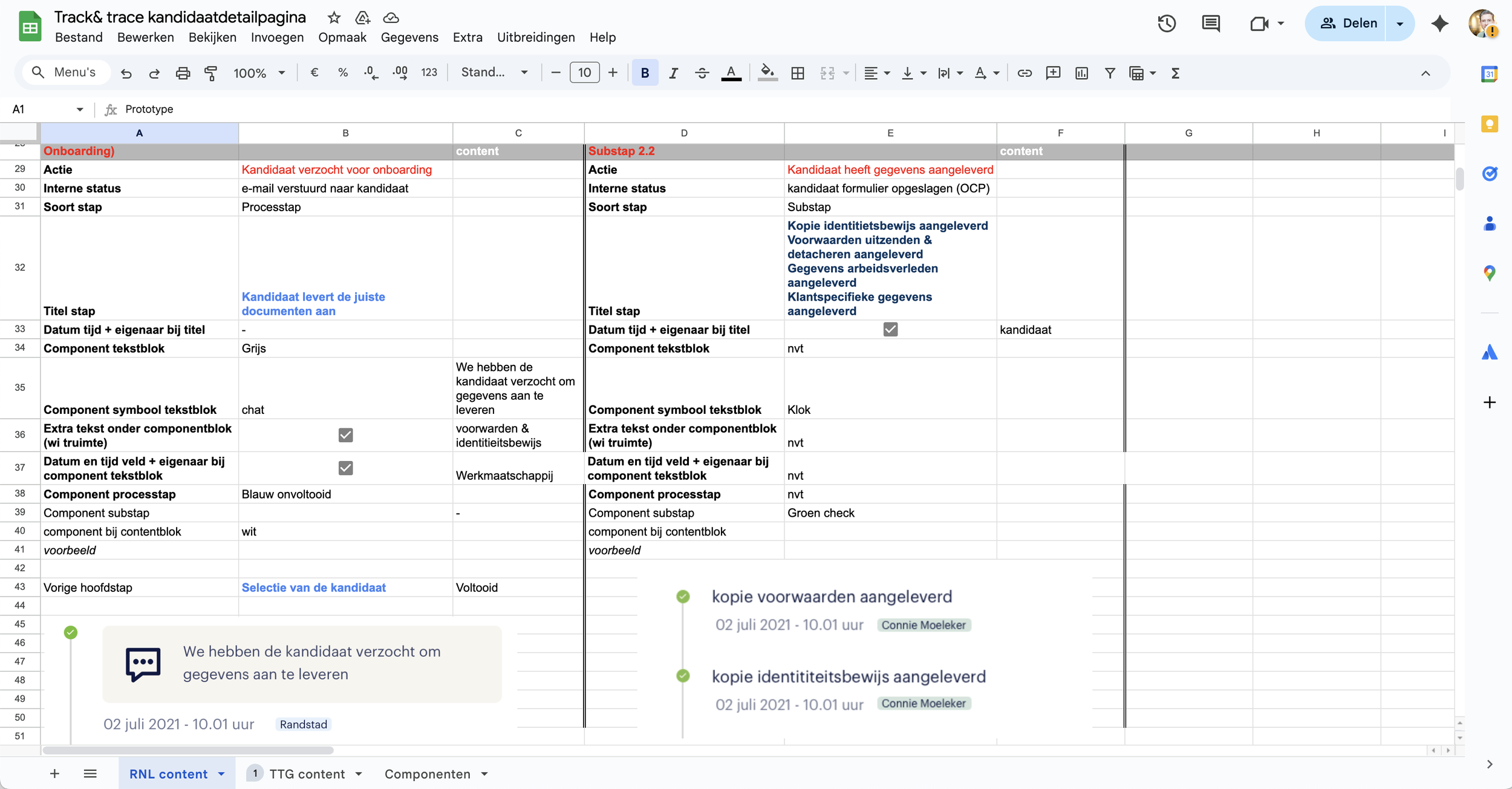Screen dimensions: 1512x789
Task: Toggle the checkbox in cell E33
Action: (890, 330)
